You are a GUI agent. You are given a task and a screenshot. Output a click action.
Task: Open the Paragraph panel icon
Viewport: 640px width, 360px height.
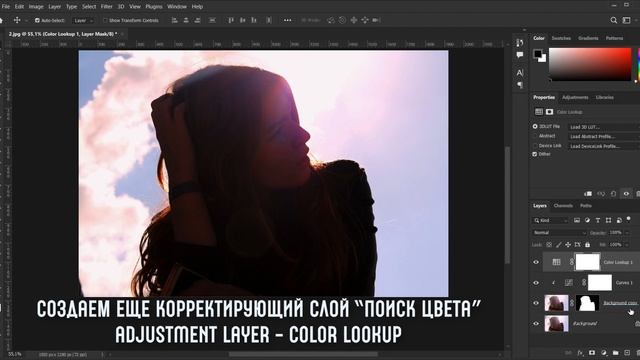520,84
